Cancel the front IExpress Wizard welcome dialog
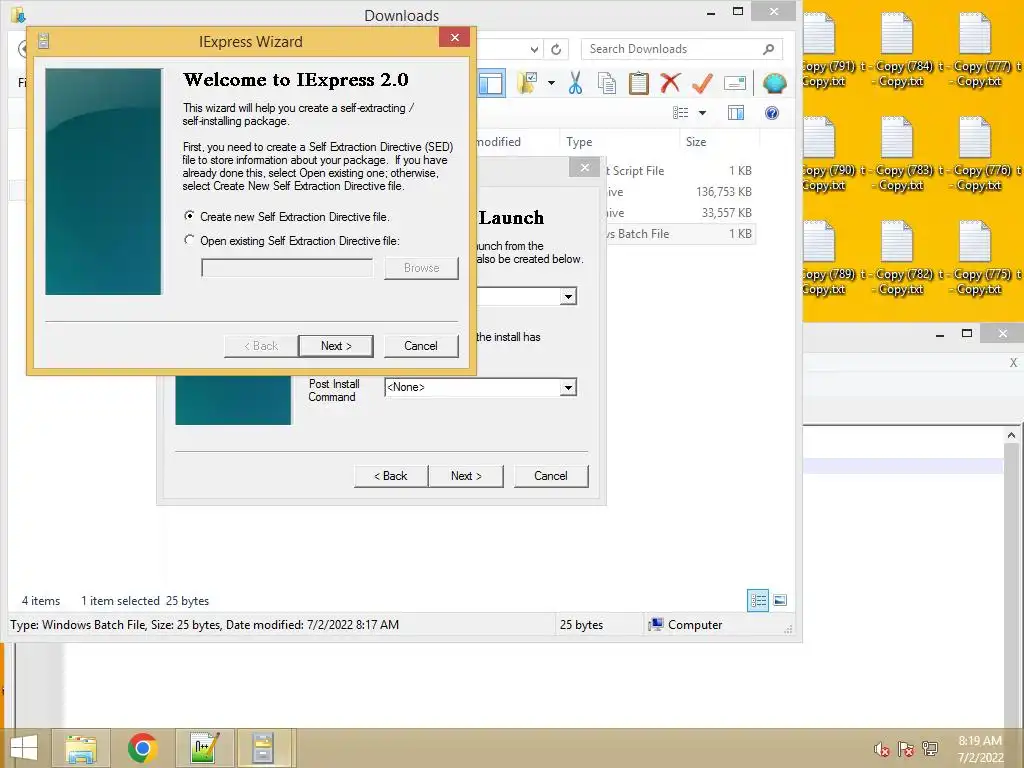This screenshot has width=1024, height=768. (421, 346)
